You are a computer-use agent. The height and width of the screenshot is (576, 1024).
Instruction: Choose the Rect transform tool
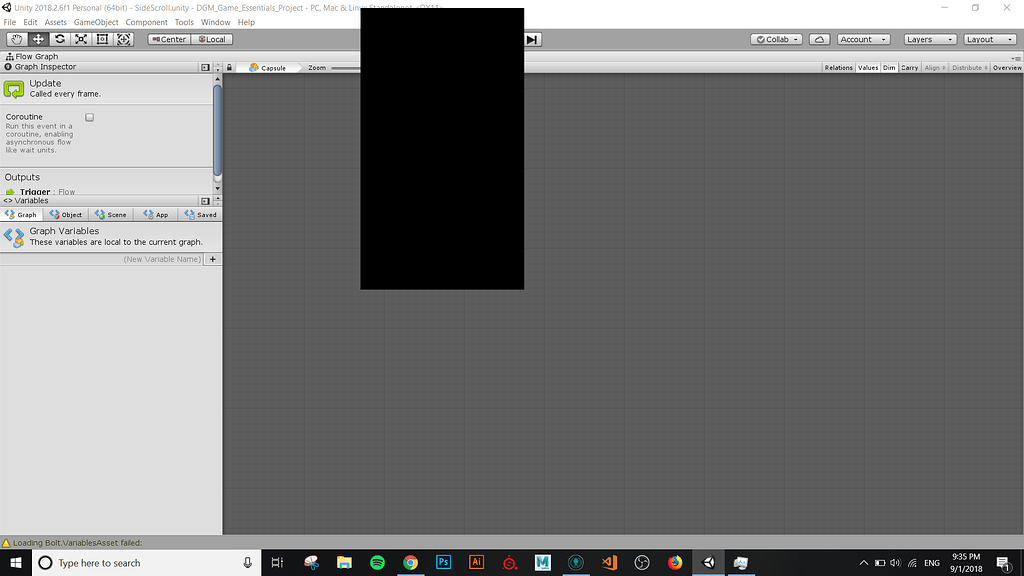(102, 38)
